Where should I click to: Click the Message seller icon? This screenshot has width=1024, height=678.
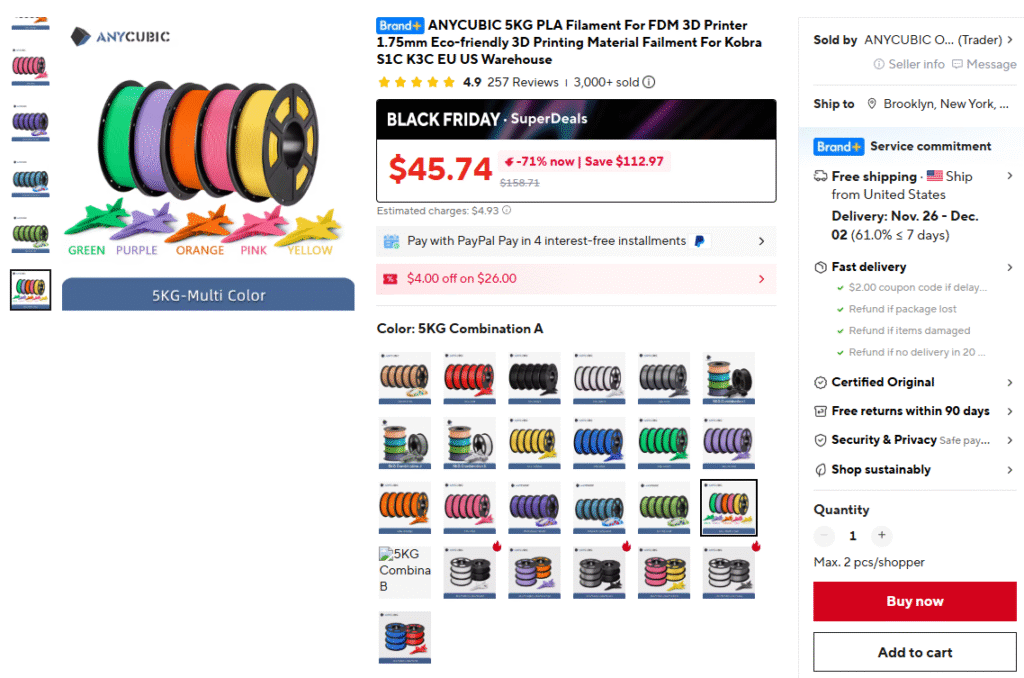pyautogui.click(x=957, y=64)
